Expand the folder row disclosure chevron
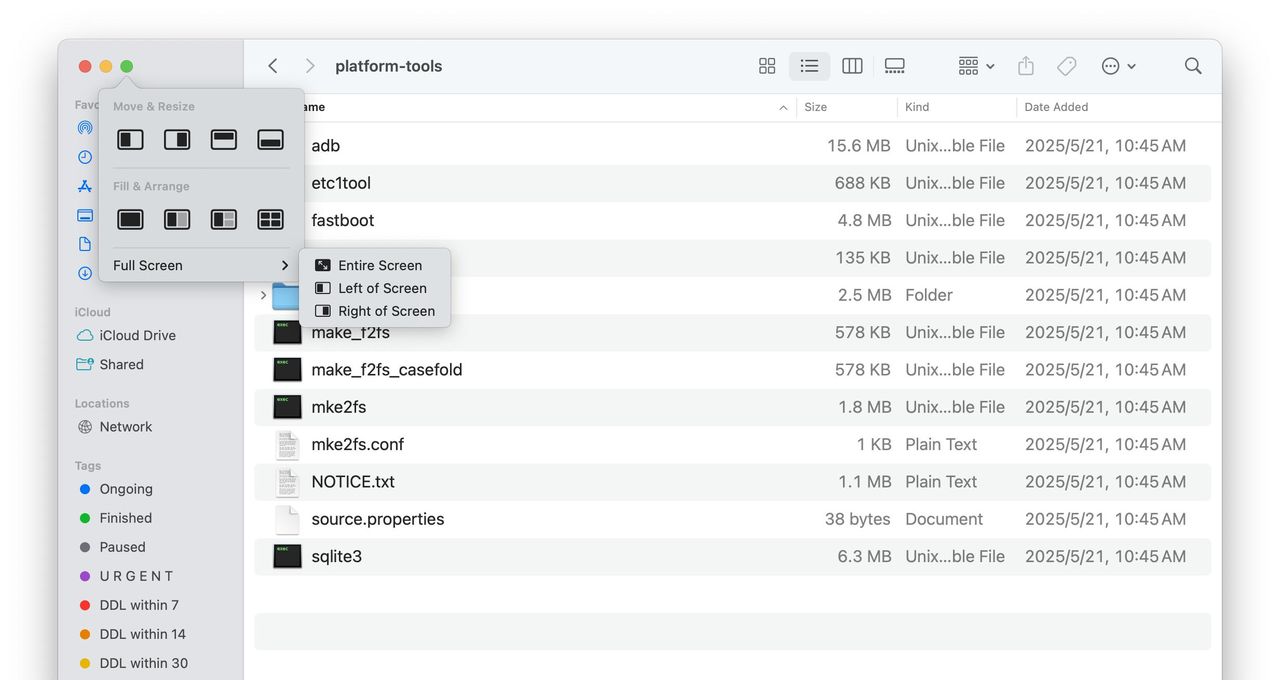The image size is (1280, 680). tap(263, 295)
